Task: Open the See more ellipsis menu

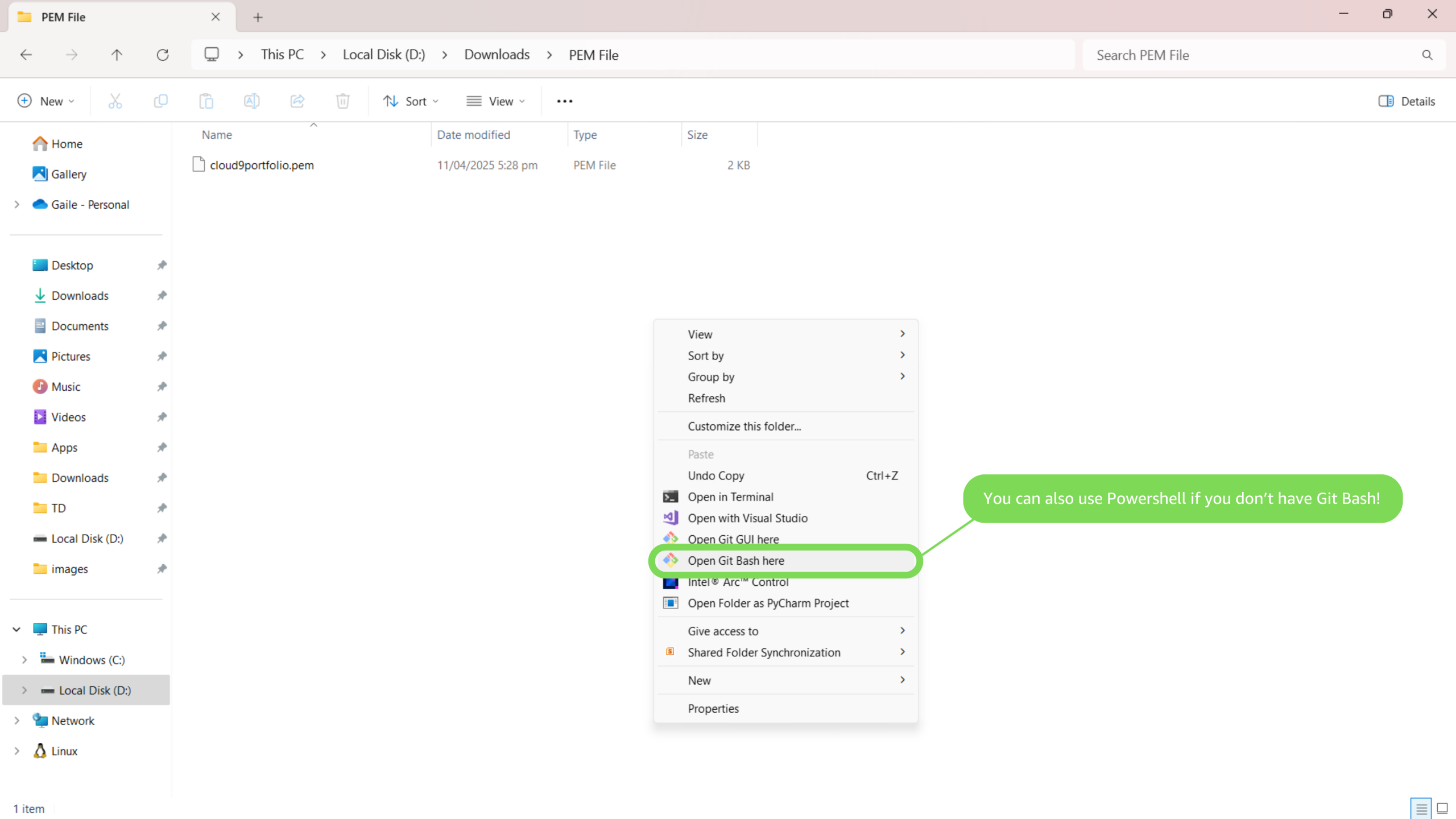Action: [564, 101]
